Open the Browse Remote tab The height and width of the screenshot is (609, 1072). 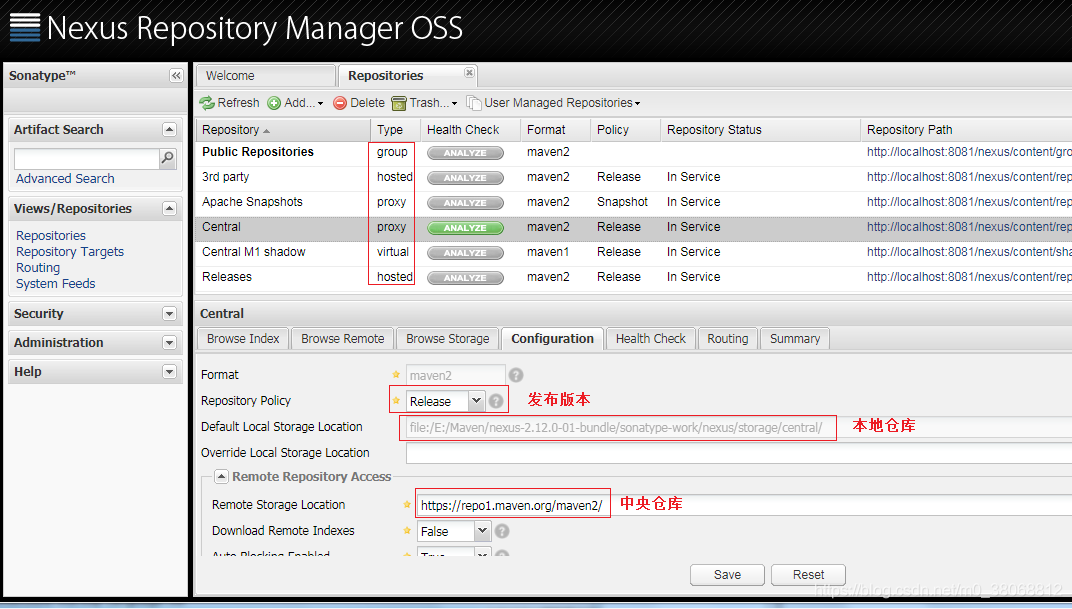pos(343,338)
